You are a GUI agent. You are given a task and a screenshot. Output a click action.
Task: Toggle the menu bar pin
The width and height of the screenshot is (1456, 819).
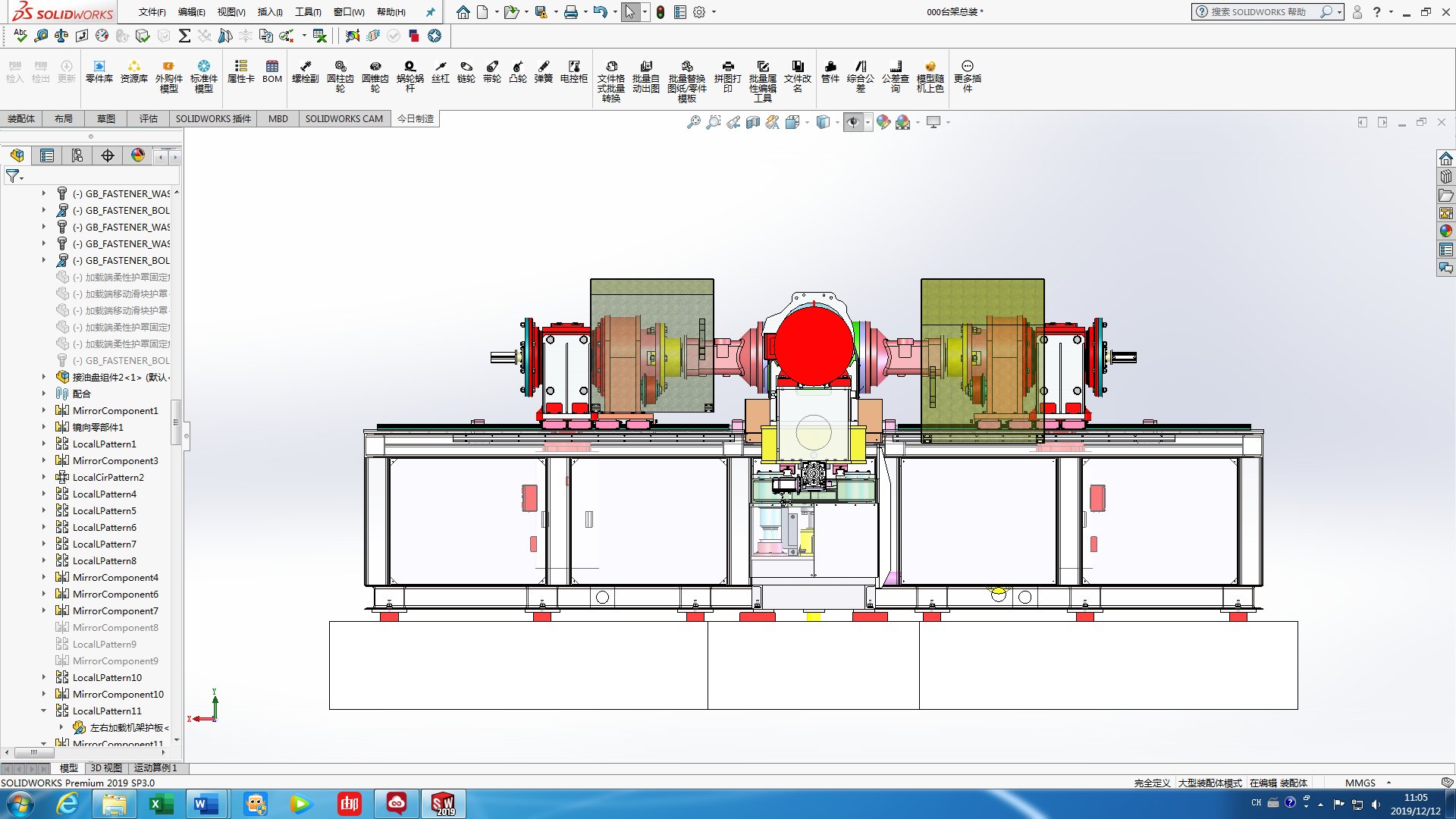tap(431, 12)
